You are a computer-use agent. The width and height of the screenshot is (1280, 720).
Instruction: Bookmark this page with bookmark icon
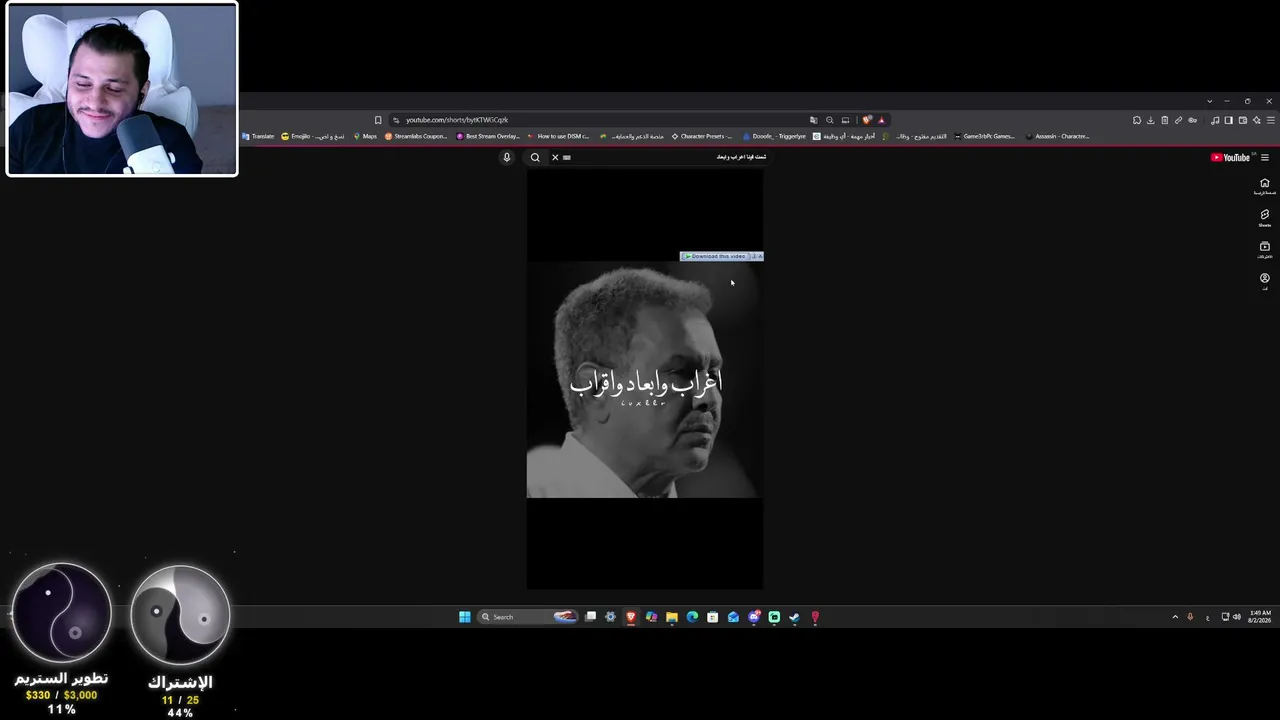(378, 120)
